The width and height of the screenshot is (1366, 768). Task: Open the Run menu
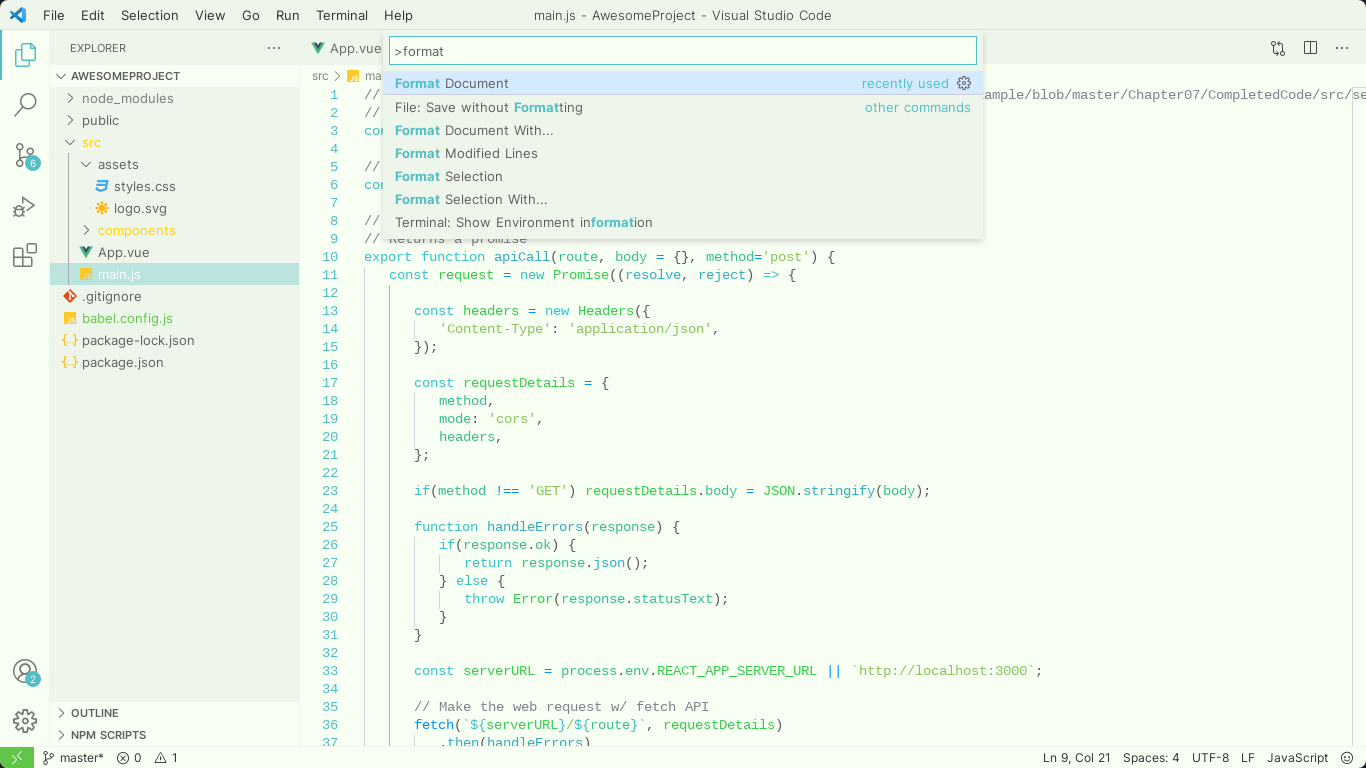click(288, 15)
